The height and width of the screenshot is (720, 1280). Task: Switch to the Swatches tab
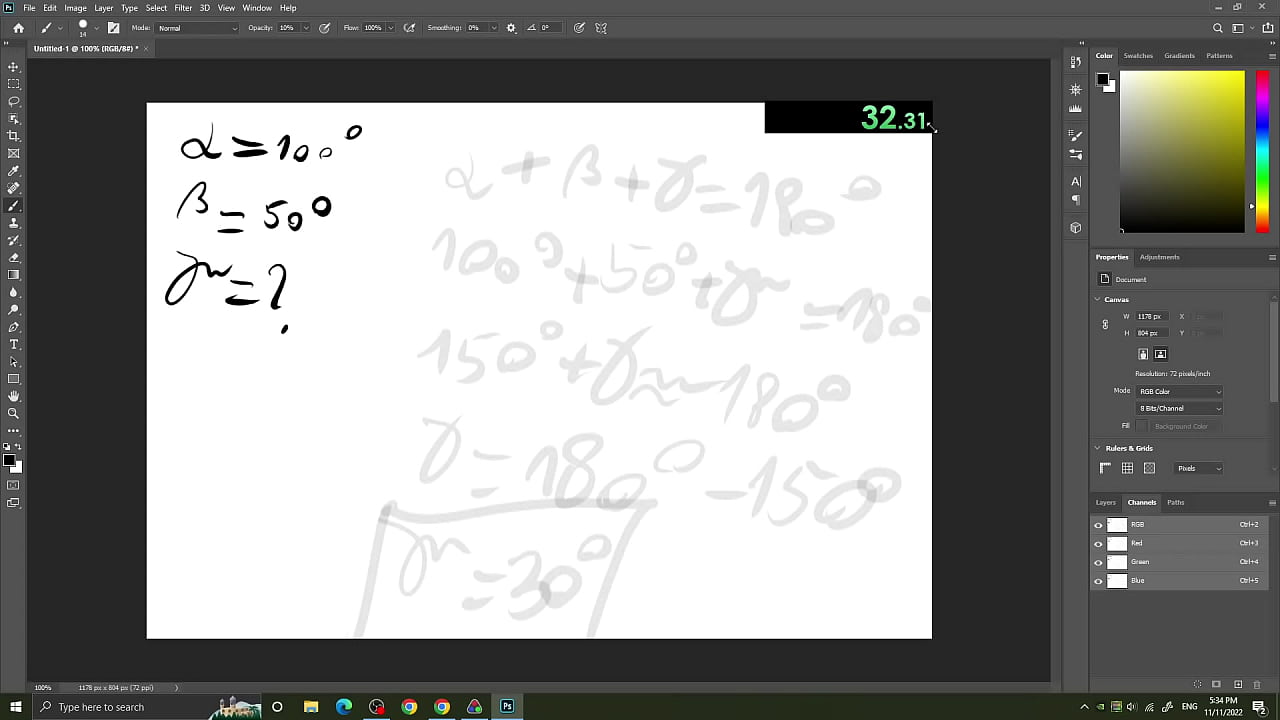coord(1138,55)
